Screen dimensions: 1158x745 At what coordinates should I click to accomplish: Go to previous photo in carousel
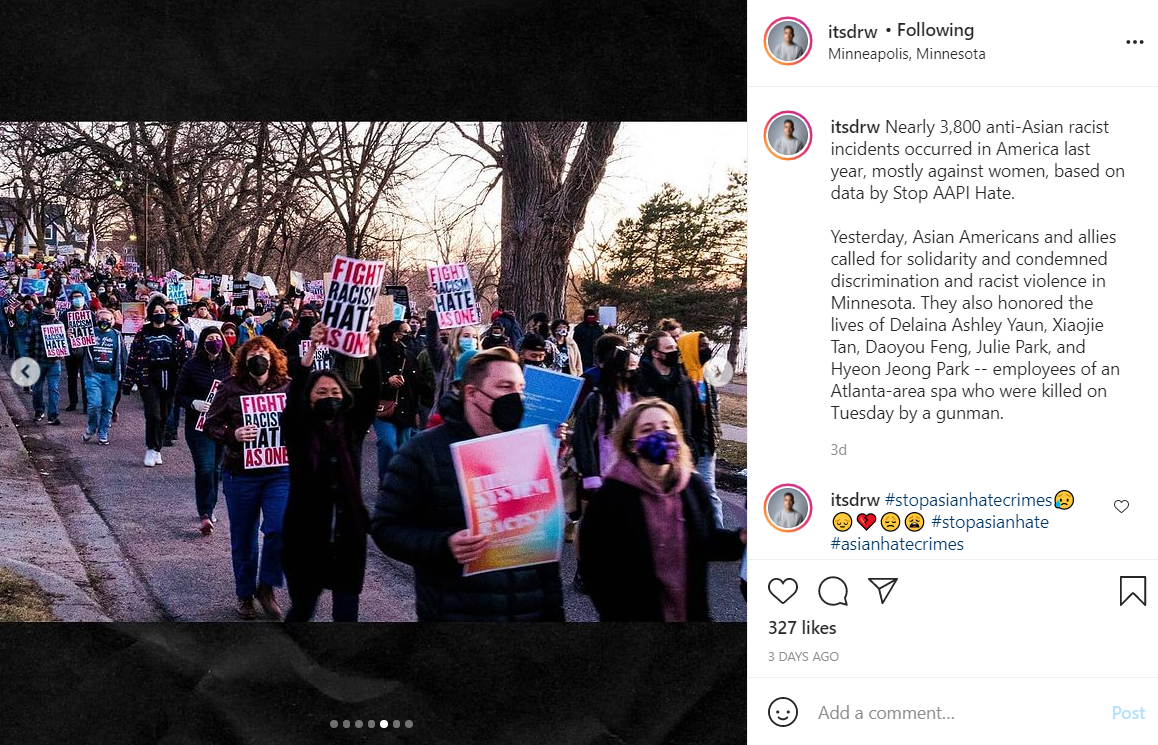click(25, 371)
